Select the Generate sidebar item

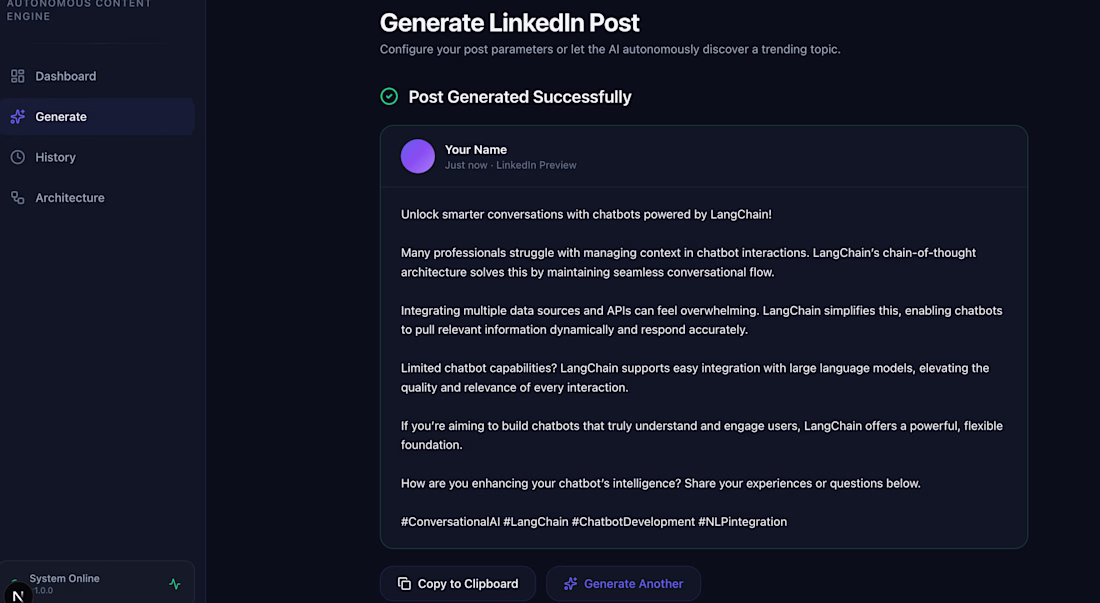[98, 116]
